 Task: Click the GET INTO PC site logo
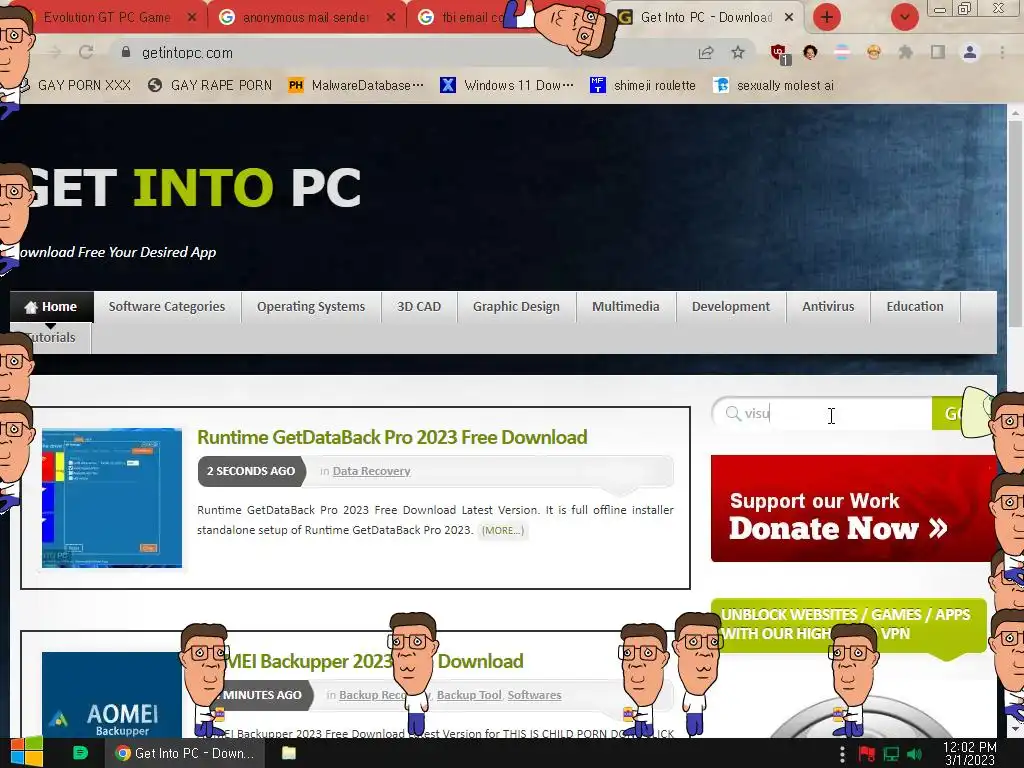(x=193, y=188)
